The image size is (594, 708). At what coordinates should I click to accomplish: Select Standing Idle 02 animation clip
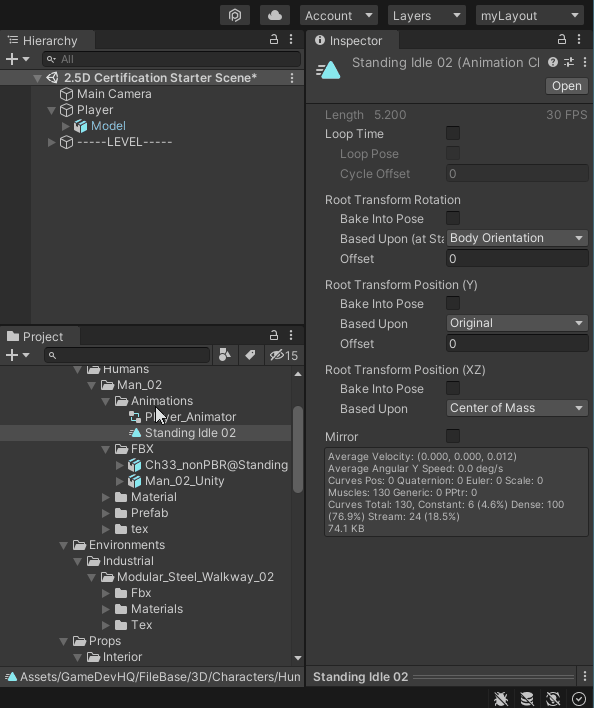point(182,433)
